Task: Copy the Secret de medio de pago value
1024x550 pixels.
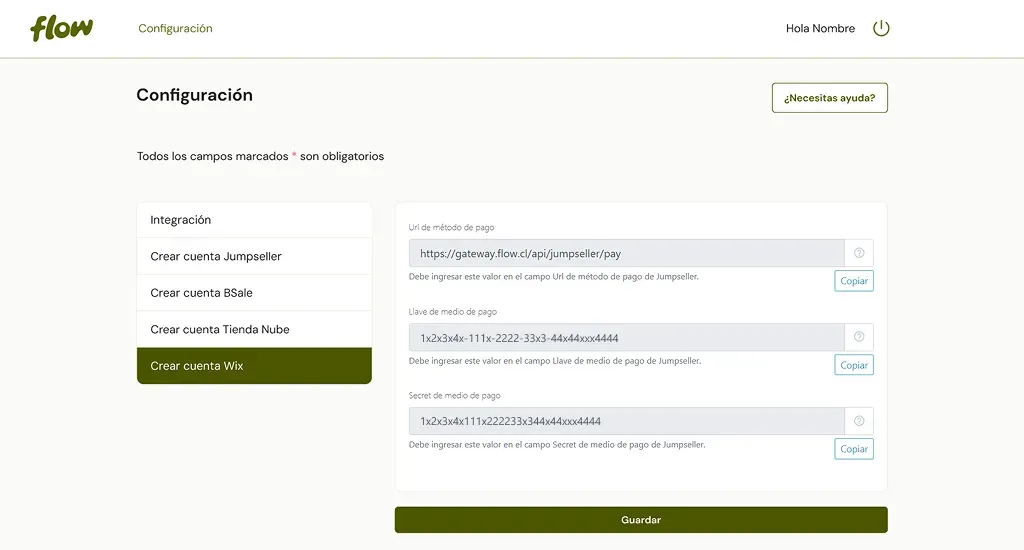Action: click(x=854, y=449)
